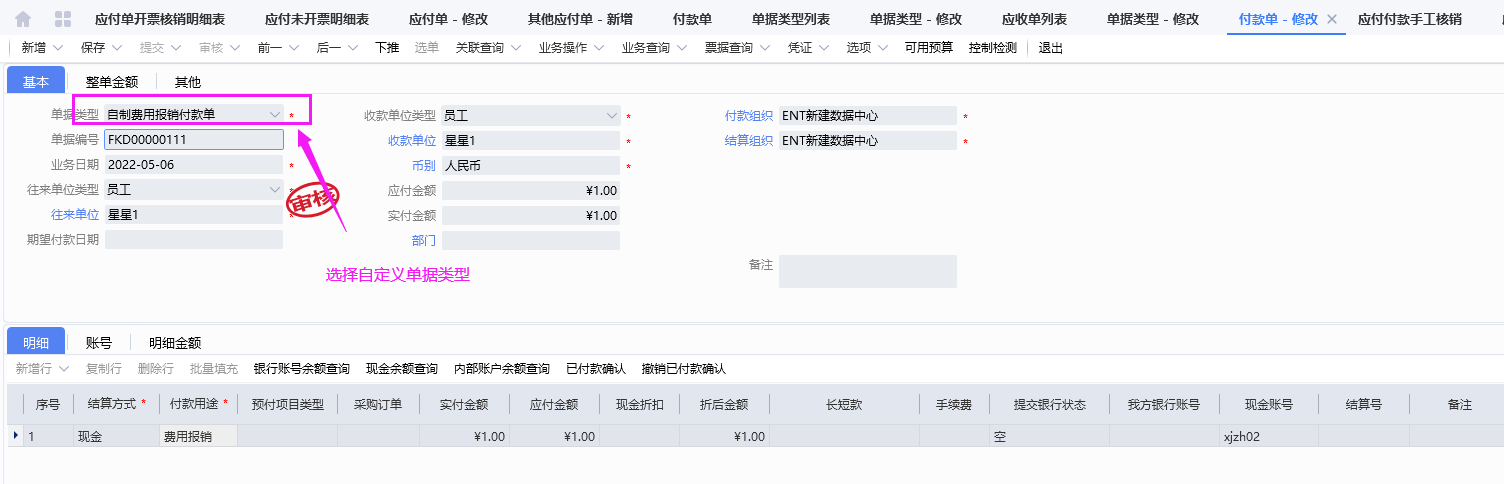The height and width of the screenshot is (484, 1504).
Task: Click the 单据编号 input field
Action: [x=193, y=140]
